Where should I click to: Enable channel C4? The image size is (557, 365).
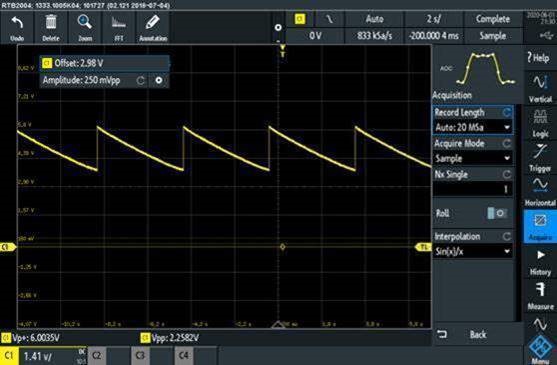point(184,356)
